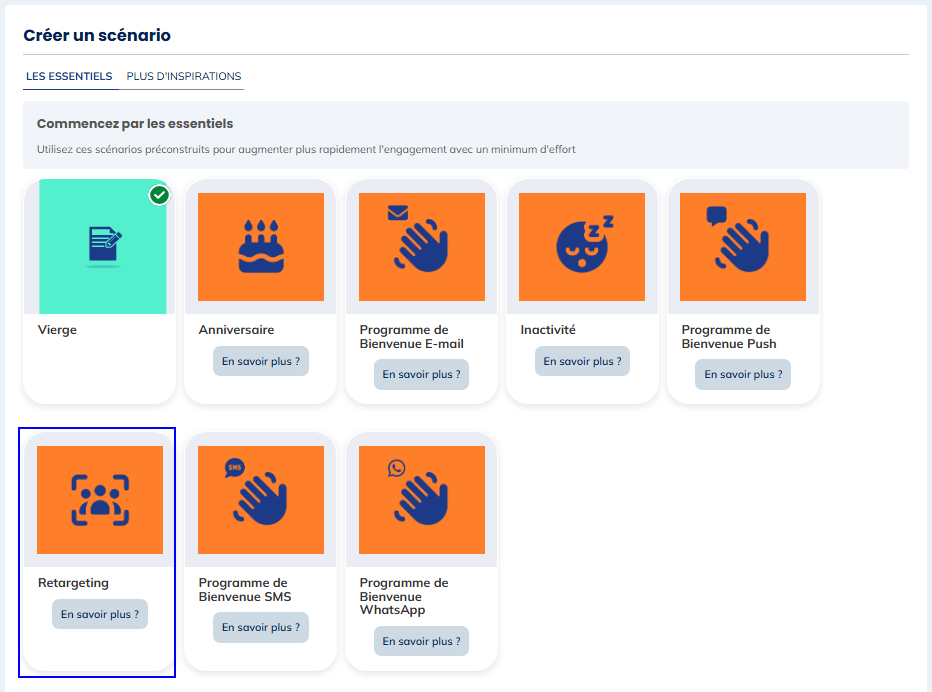Switch to the PLUS D'INSPIRATIONS tab
932x692 pixels.
pos(183,76)
